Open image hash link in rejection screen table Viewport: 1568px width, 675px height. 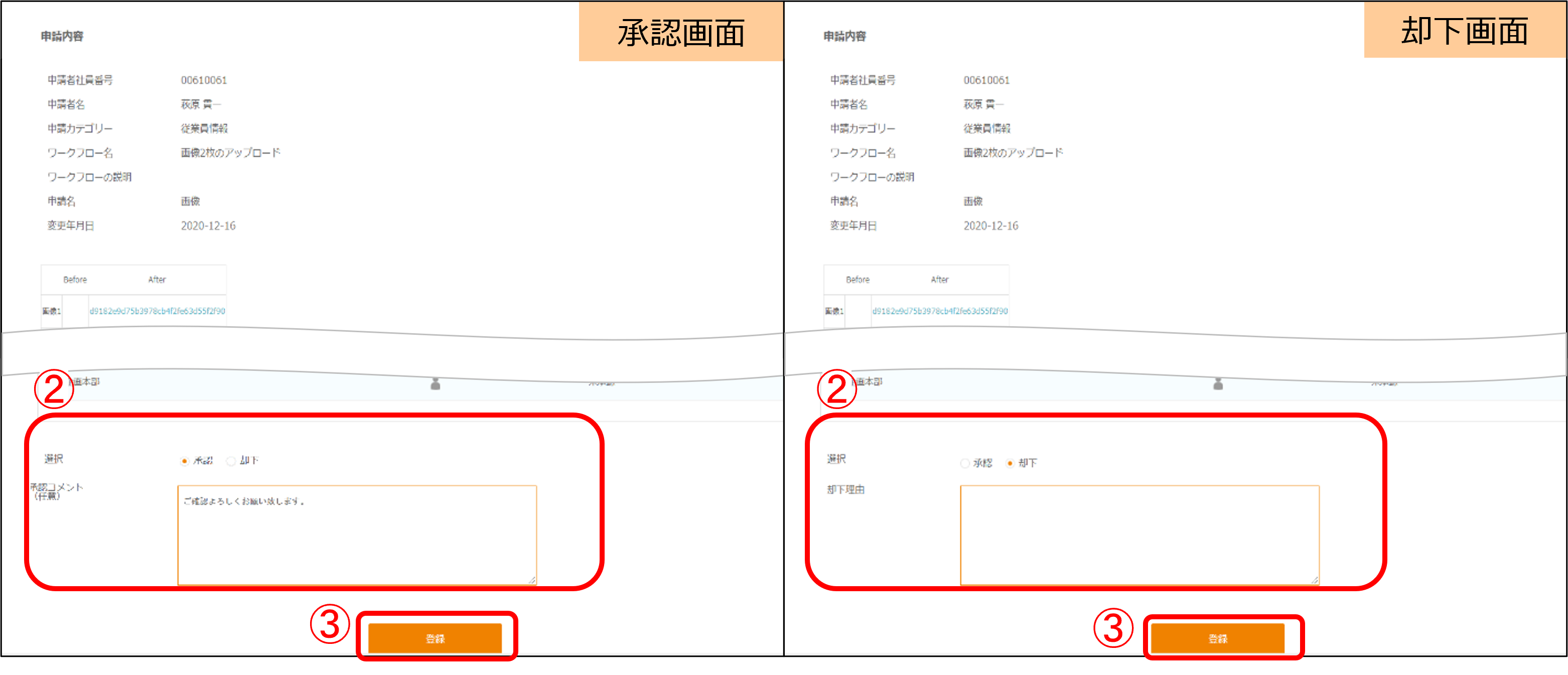coord(940,311)
